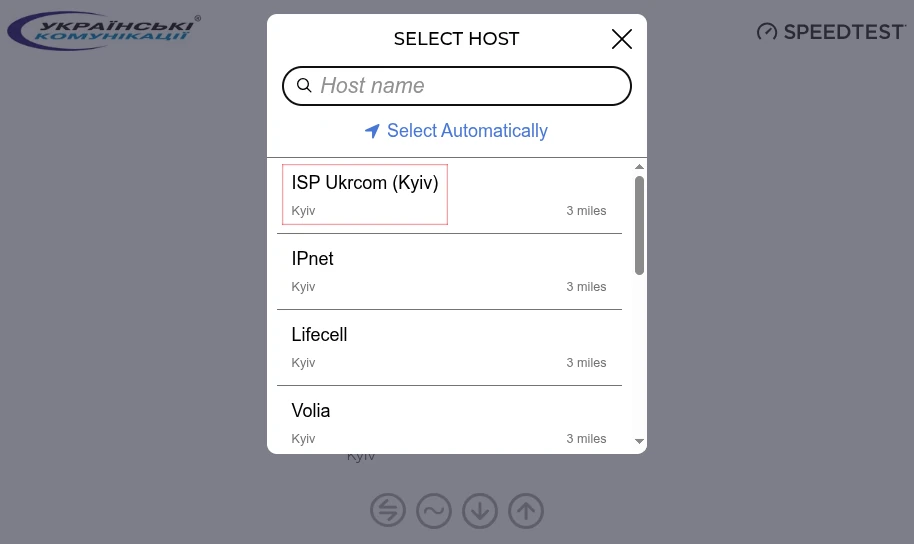
Task: Click the ping (two-way arrows) icon
Action: tap(388, 510)
